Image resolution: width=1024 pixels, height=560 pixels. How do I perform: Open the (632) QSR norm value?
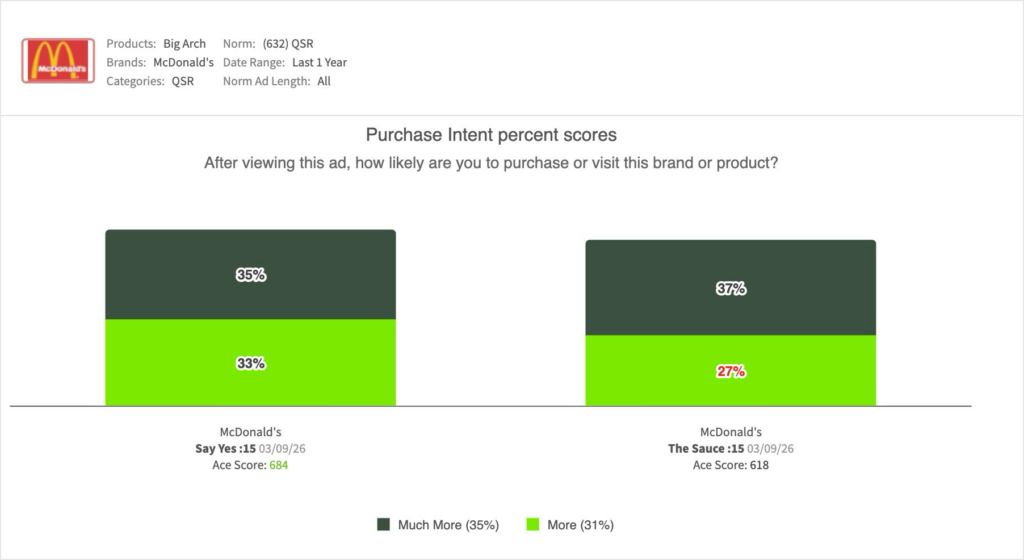pos(288,44)
